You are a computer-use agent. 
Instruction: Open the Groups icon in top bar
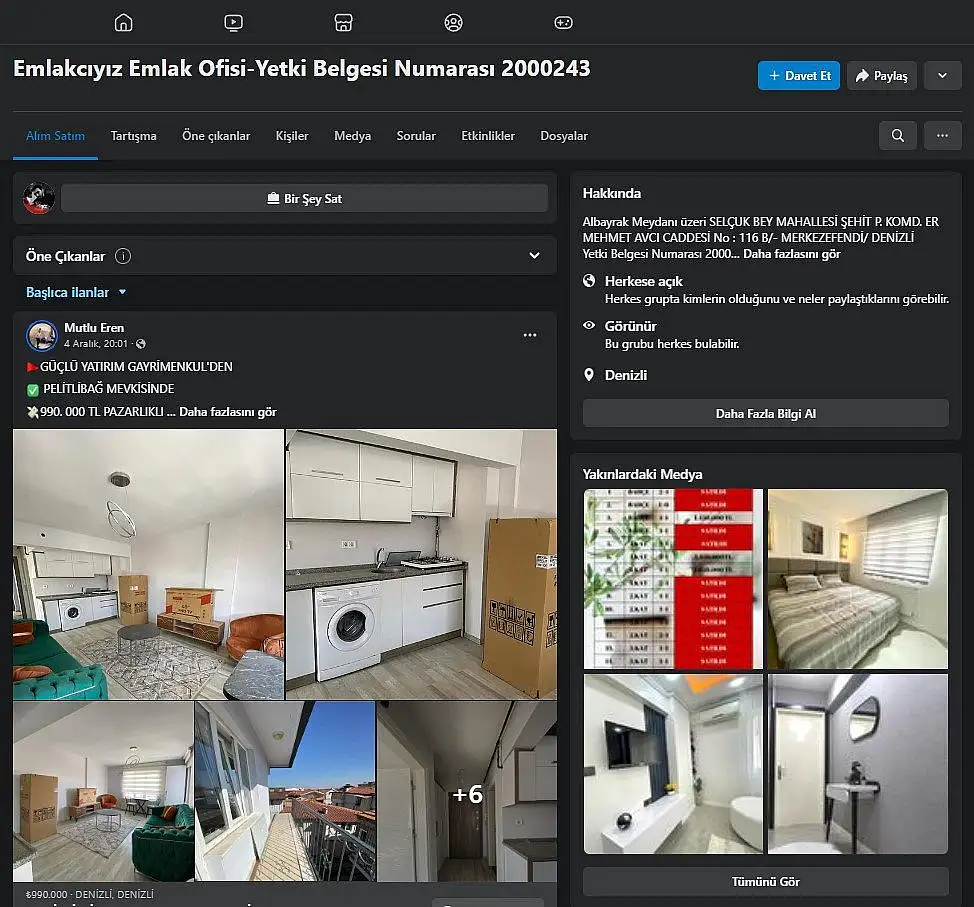453,22
